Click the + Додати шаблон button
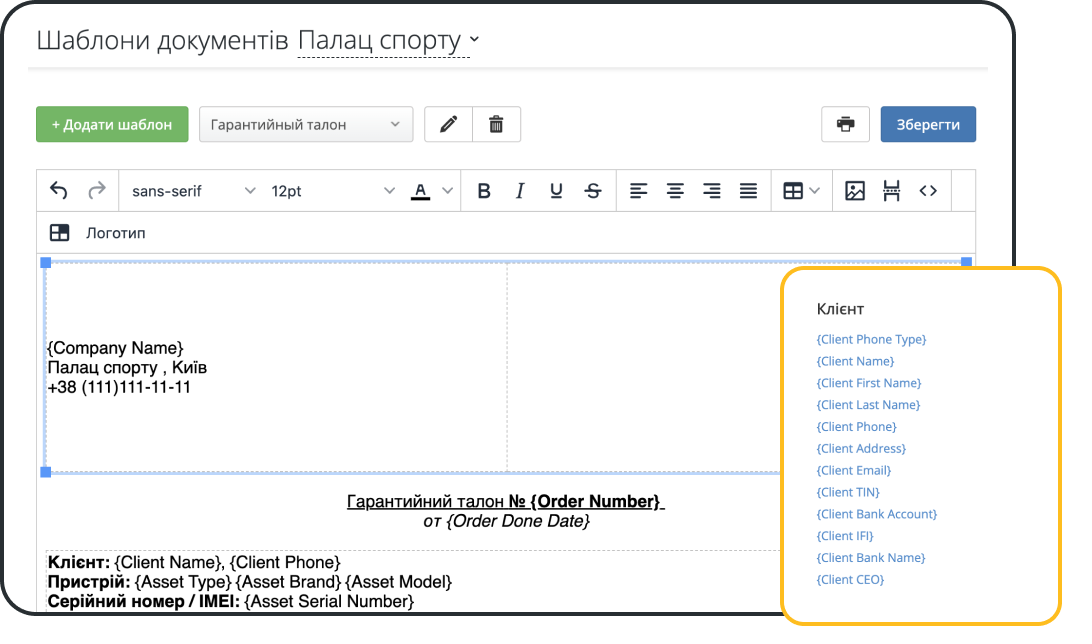This screenshot has height=644, width=1092. (x=111, y=123)
